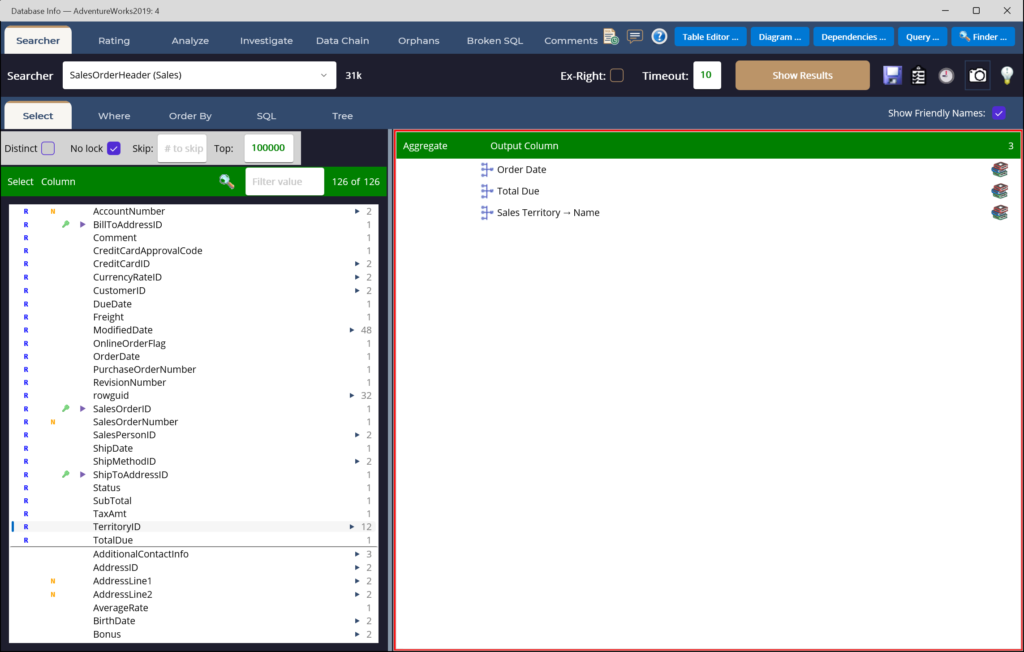Switch to the Where tab
The width and height of the screenshot is (1024, 652).
(x=114, y=116)
